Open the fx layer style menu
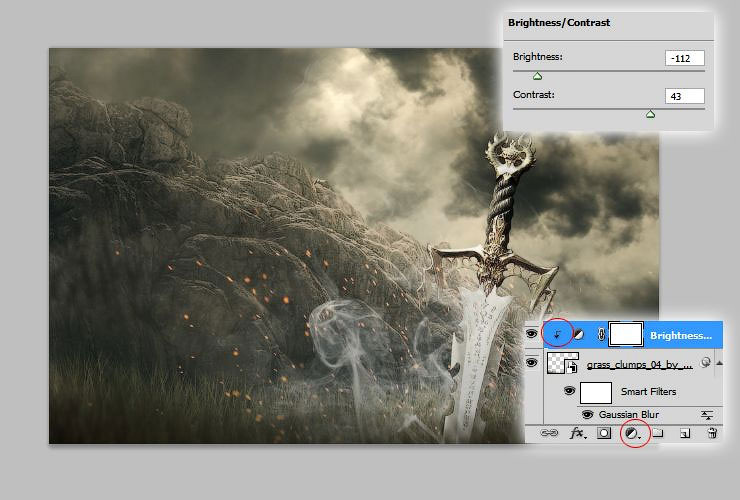740x500 pixels. tap(578, 433)
